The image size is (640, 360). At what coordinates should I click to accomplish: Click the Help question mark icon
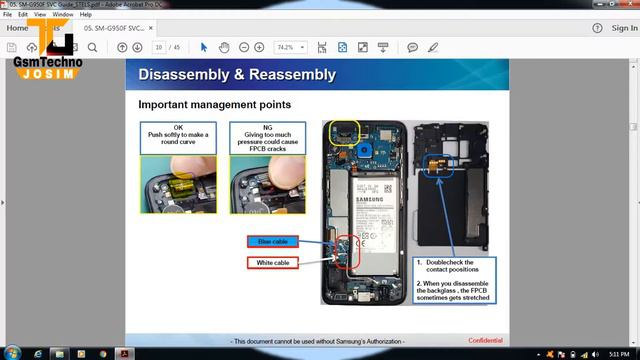pos(597,28)
